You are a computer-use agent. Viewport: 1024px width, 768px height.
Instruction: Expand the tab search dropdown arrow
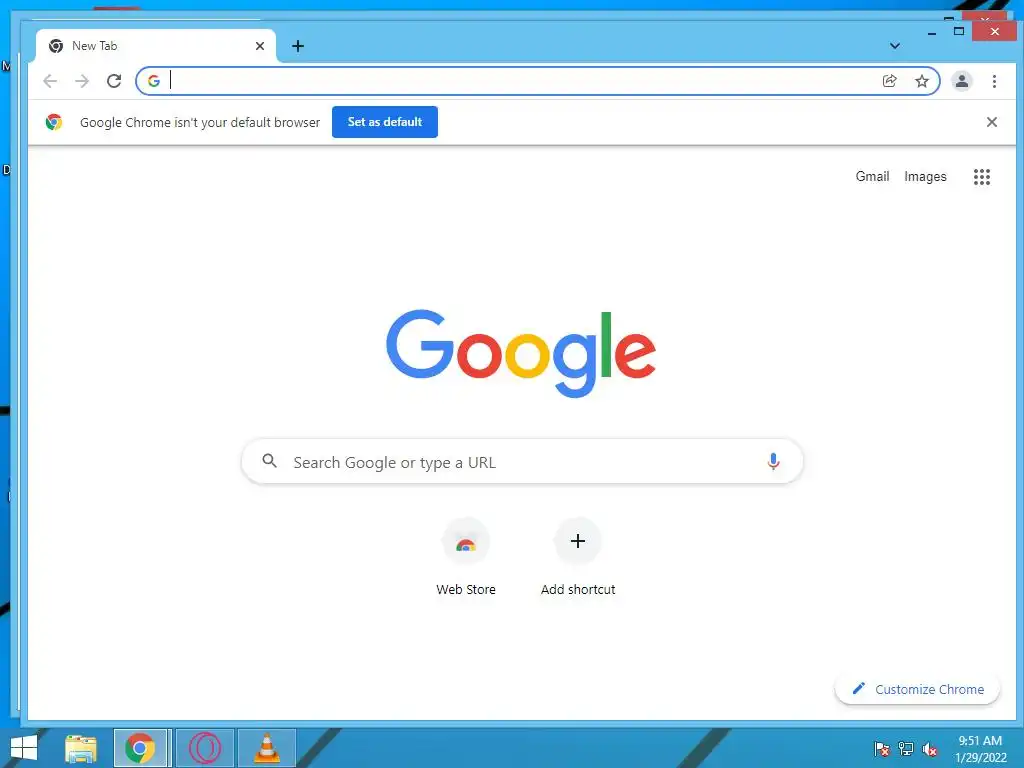coord(895,46)
